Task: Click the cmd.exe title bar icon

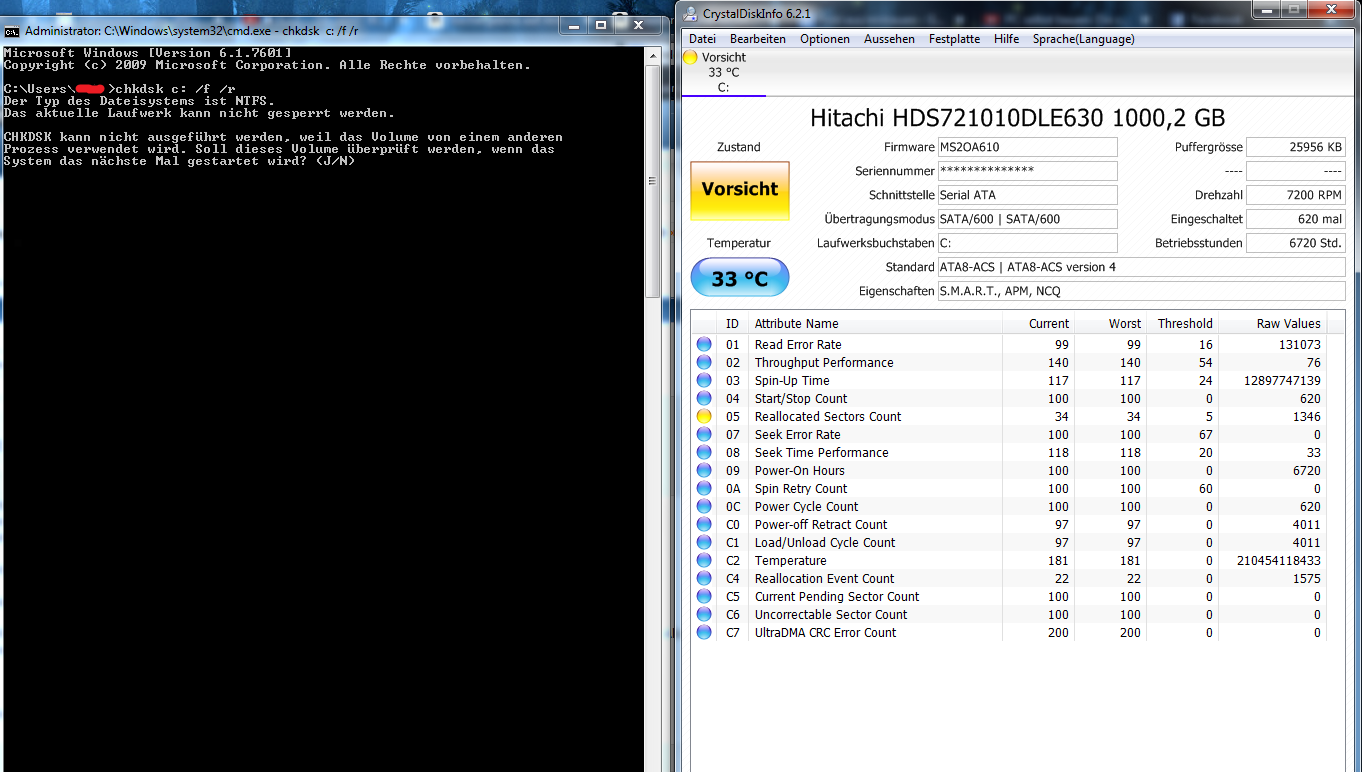Action: point(12,30)
